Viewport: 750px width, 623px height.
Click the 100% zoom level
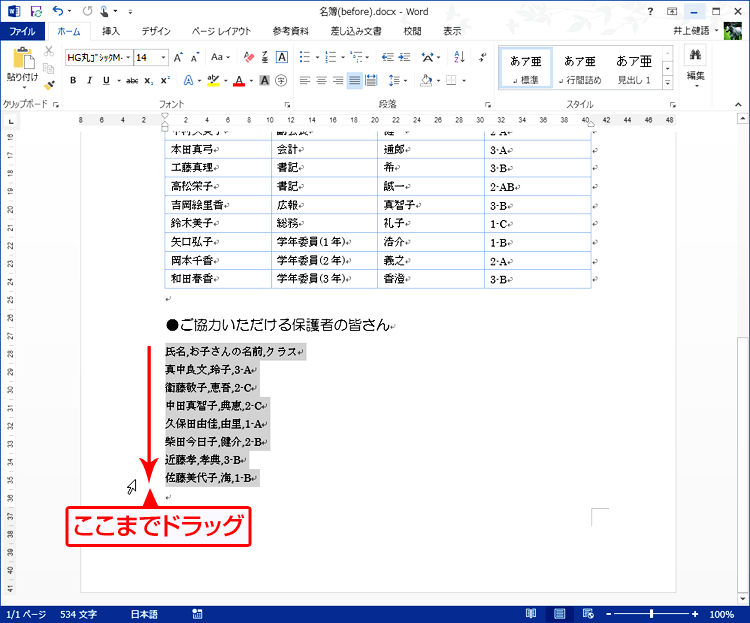coord(721,614)
